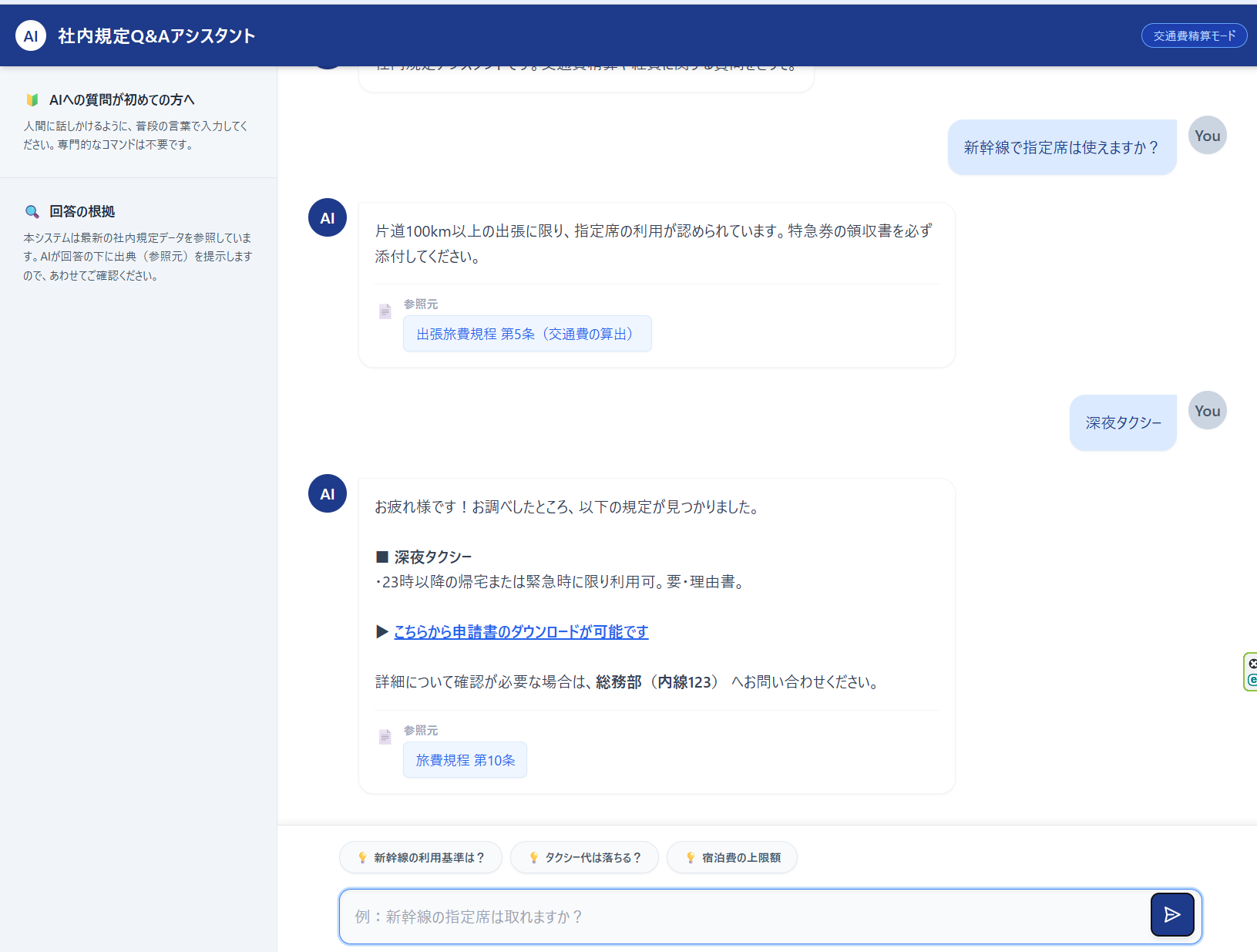Click the extension widget at the right edge
The image size is (1257, 952).
1251,671
